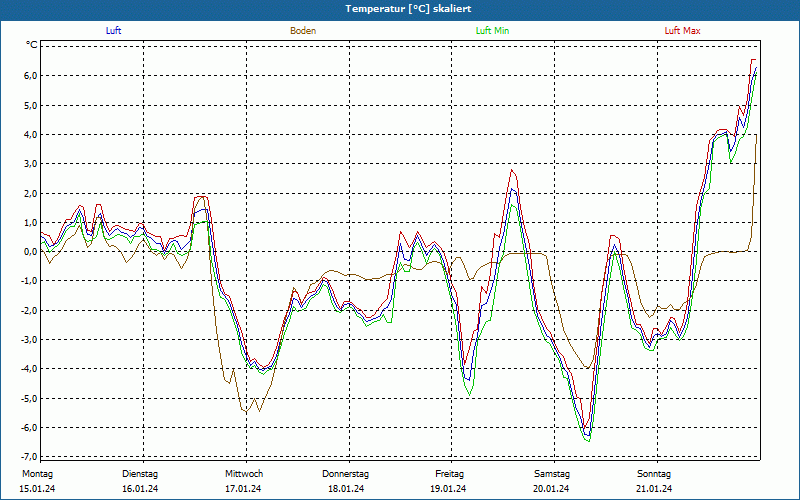Image resolution: width=800 pixels, height=500 pixels.
Task: Click the '1,0' y-axis value
Action: pyautogui.click(x=31, y=222)
